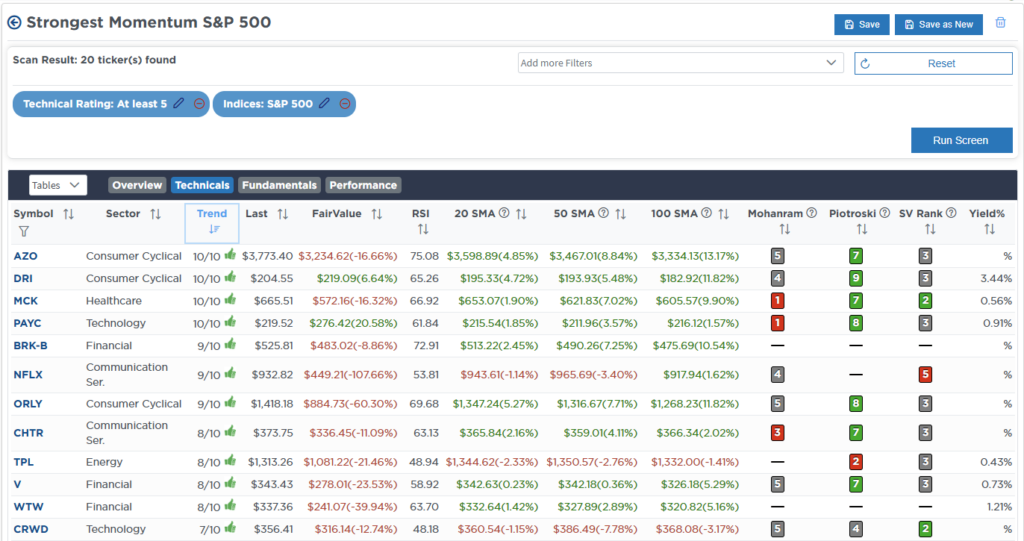Show help for the 100 SMA column
1024x541 pixels.
(707, 213)
